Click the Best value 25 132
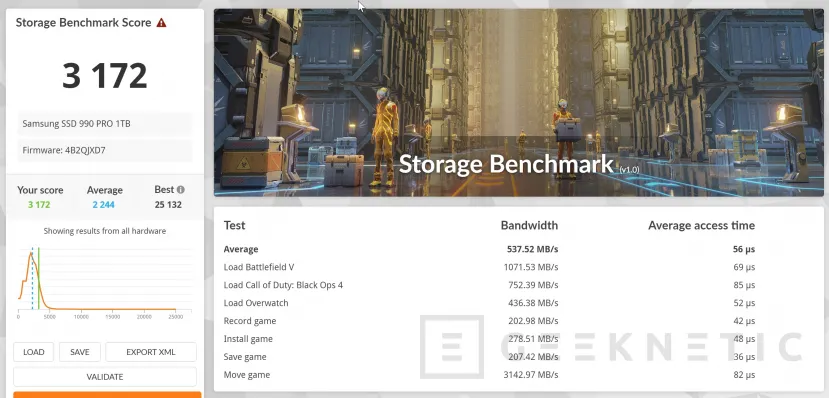Screen dimensions: 829x398 coord(168,205)
